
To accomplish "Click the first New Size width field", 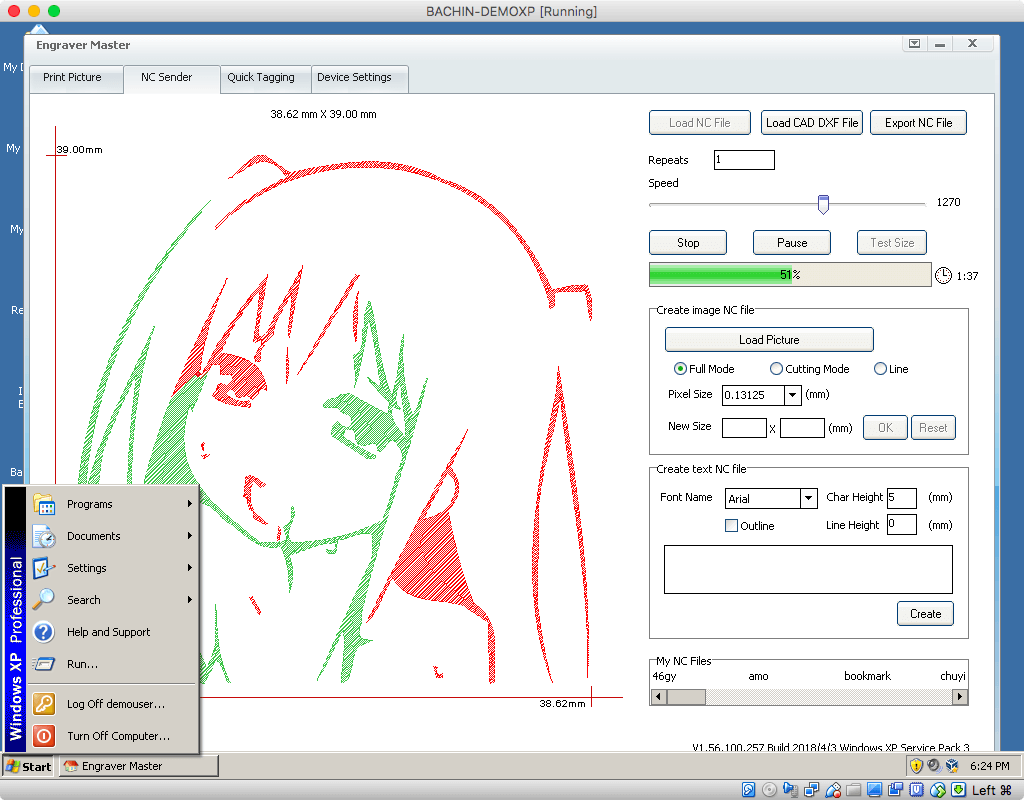I will tap(744, 428).
